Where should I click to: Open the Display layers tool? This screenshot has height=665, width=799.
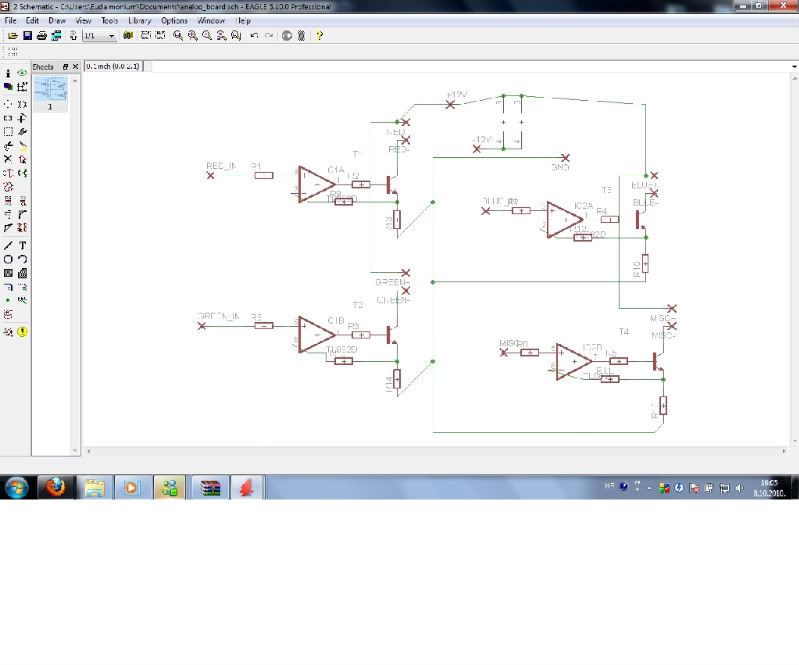[8, 87]
